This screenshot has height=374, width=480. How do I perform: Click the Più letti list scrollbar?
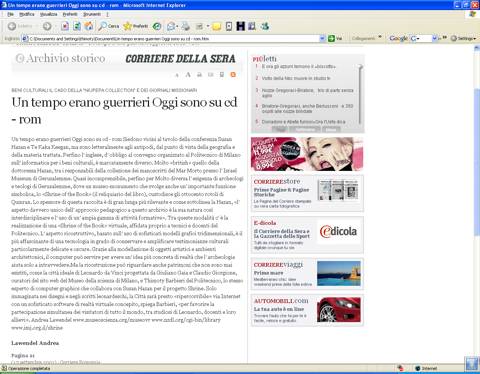coord(360,94)
